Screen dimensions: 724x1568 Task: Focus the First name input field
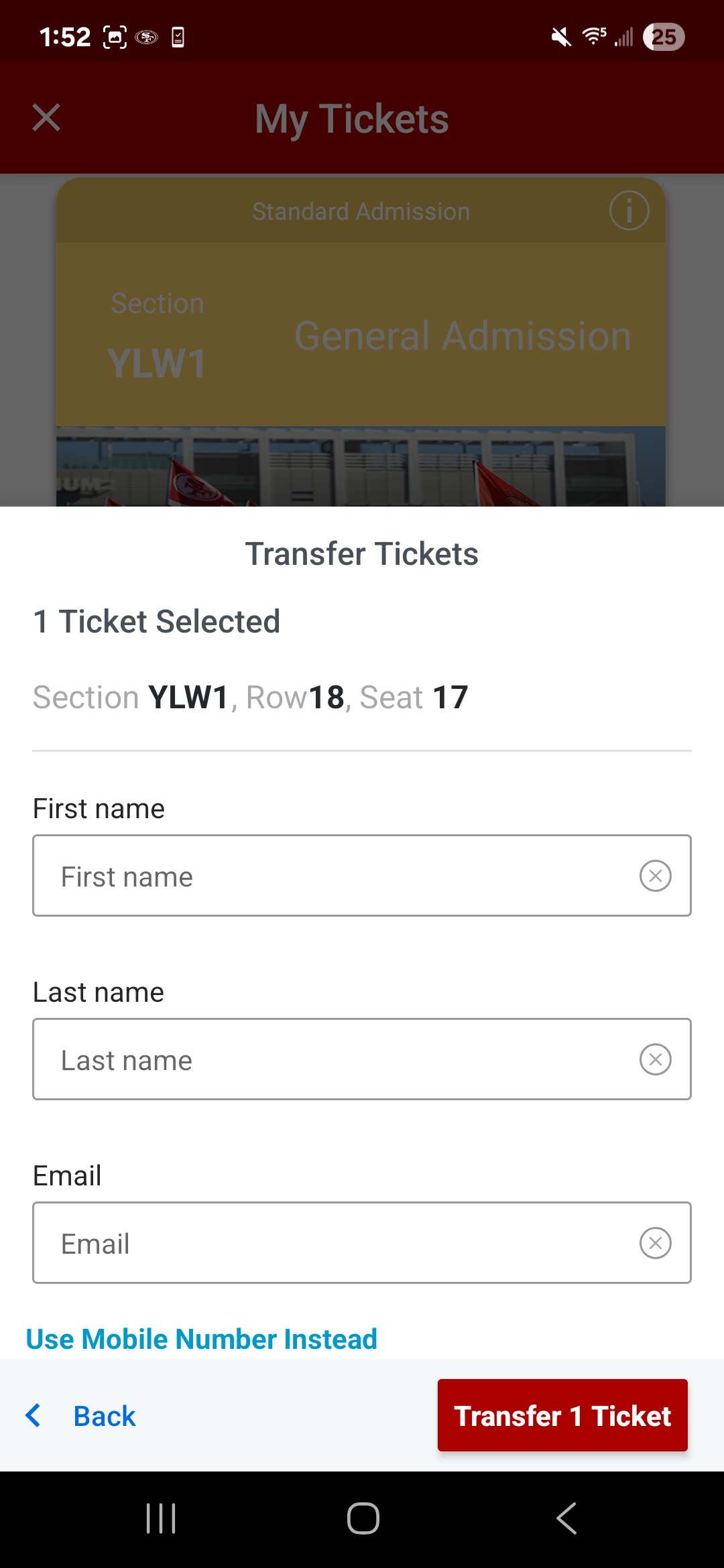pyautogui.click(x=335, y=876)
